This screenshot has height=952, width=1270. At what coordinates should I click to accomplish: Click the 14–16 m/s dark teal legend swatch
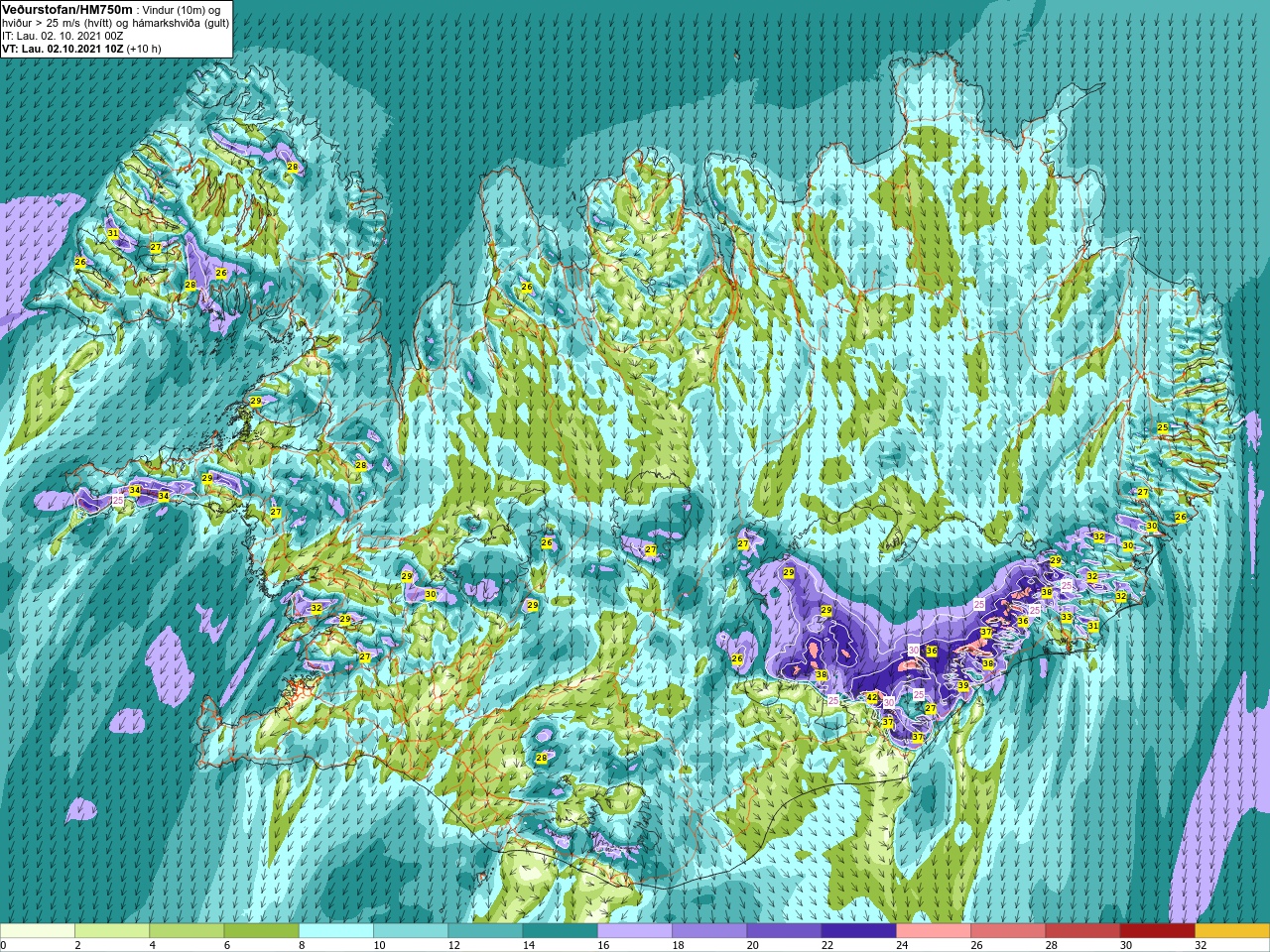[560, 931]
